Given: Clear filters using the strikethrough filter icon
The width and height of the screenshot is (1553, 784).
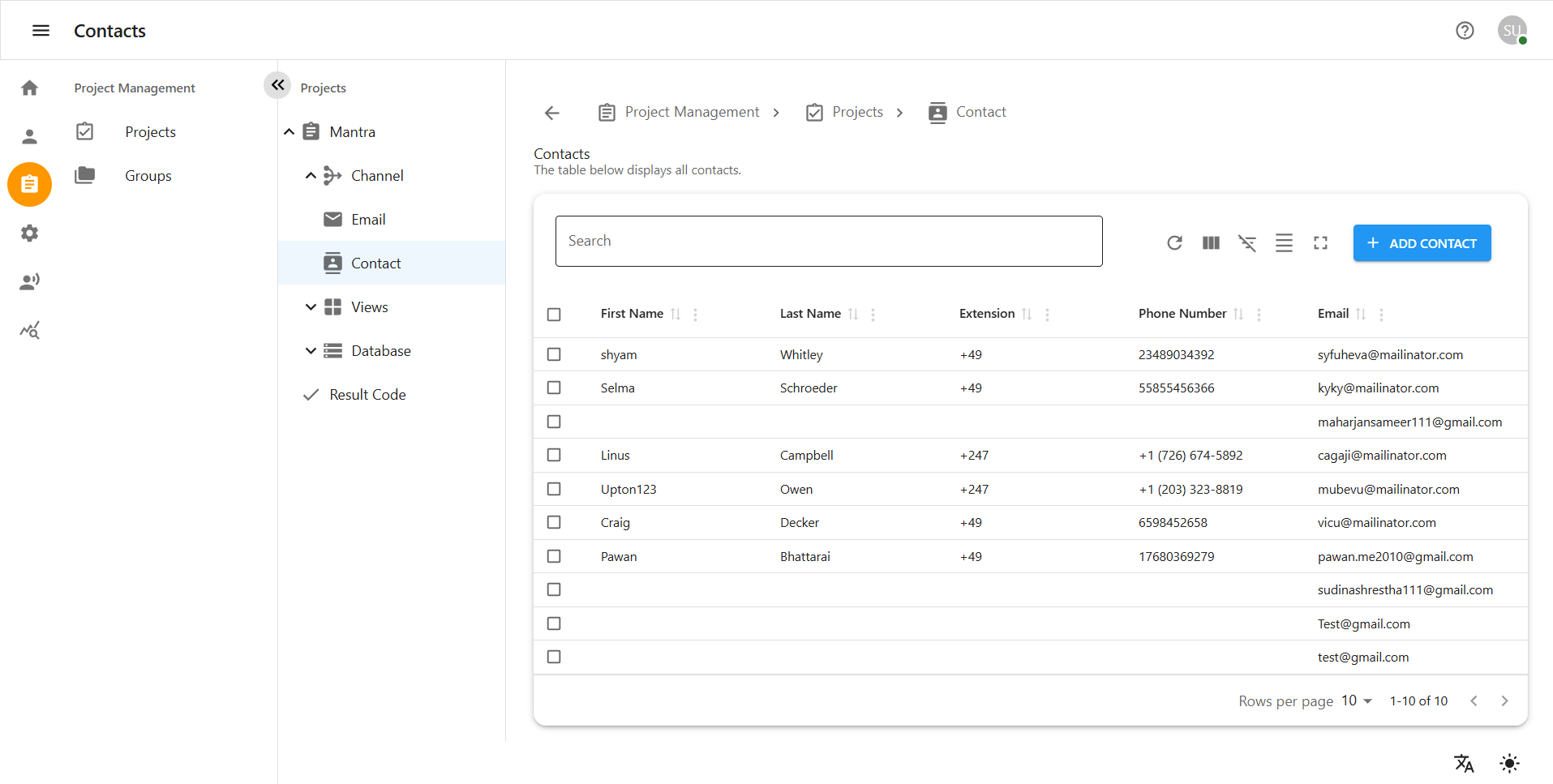Looking at the screenshot, I should 1246,242.
